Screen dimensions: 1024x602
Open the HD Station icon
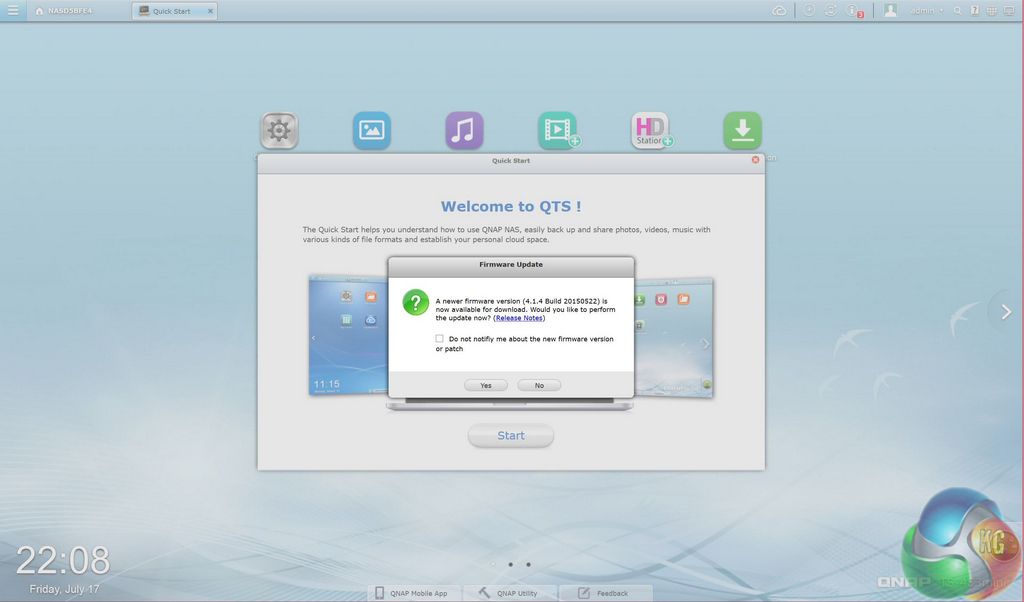[x=651, y=131]
